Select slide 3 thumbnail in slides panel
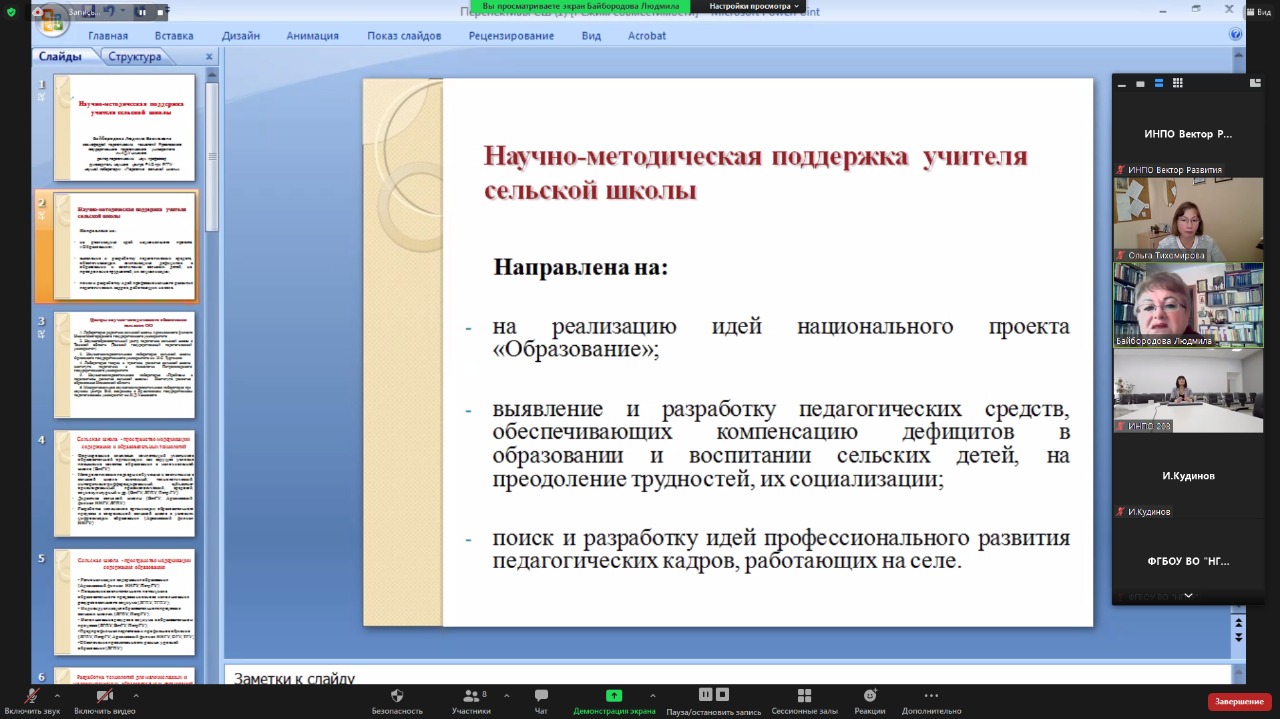The width and height of the screenshot is (1280, 719). tap(124, 365)
